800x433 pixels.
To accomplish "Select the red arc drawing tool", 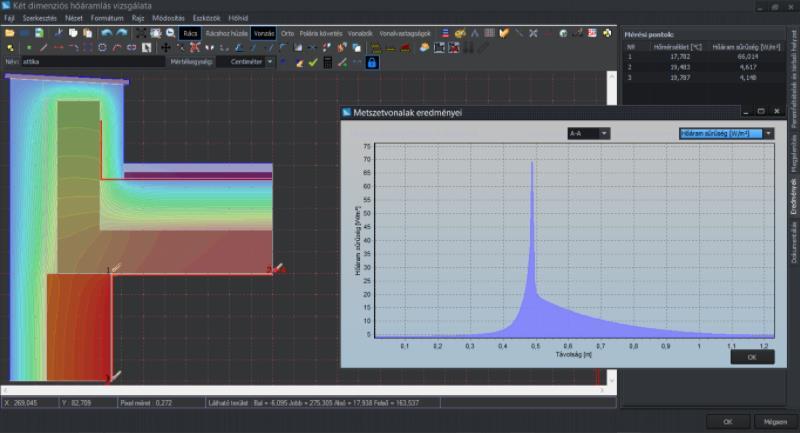I will coord(117,47).
